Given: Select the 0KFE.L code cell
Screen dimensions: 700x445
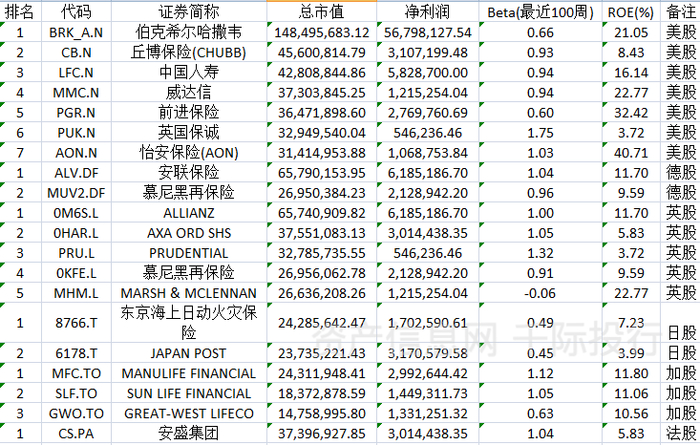Looking at the screenshot, I should point(76,273).
